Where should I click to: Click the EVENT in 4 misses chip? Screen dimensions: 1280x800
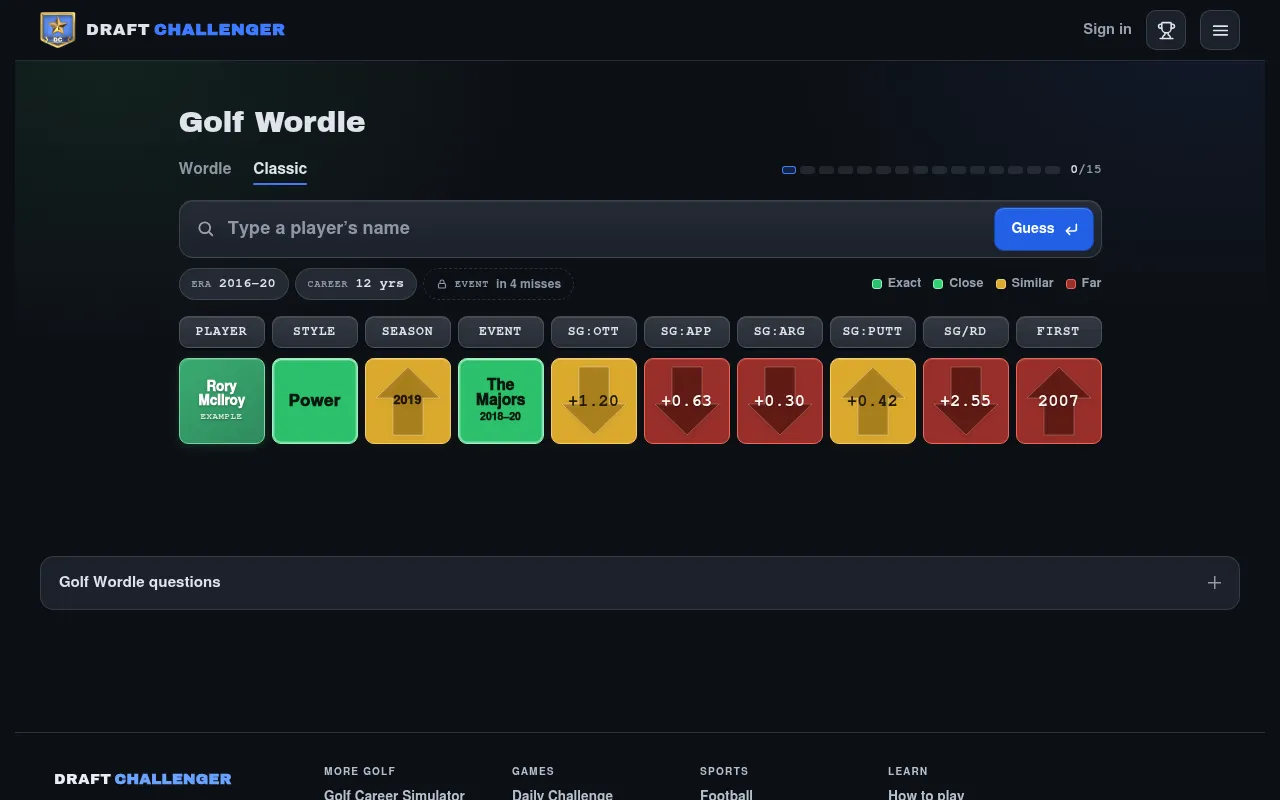click(x=498, y=284)
